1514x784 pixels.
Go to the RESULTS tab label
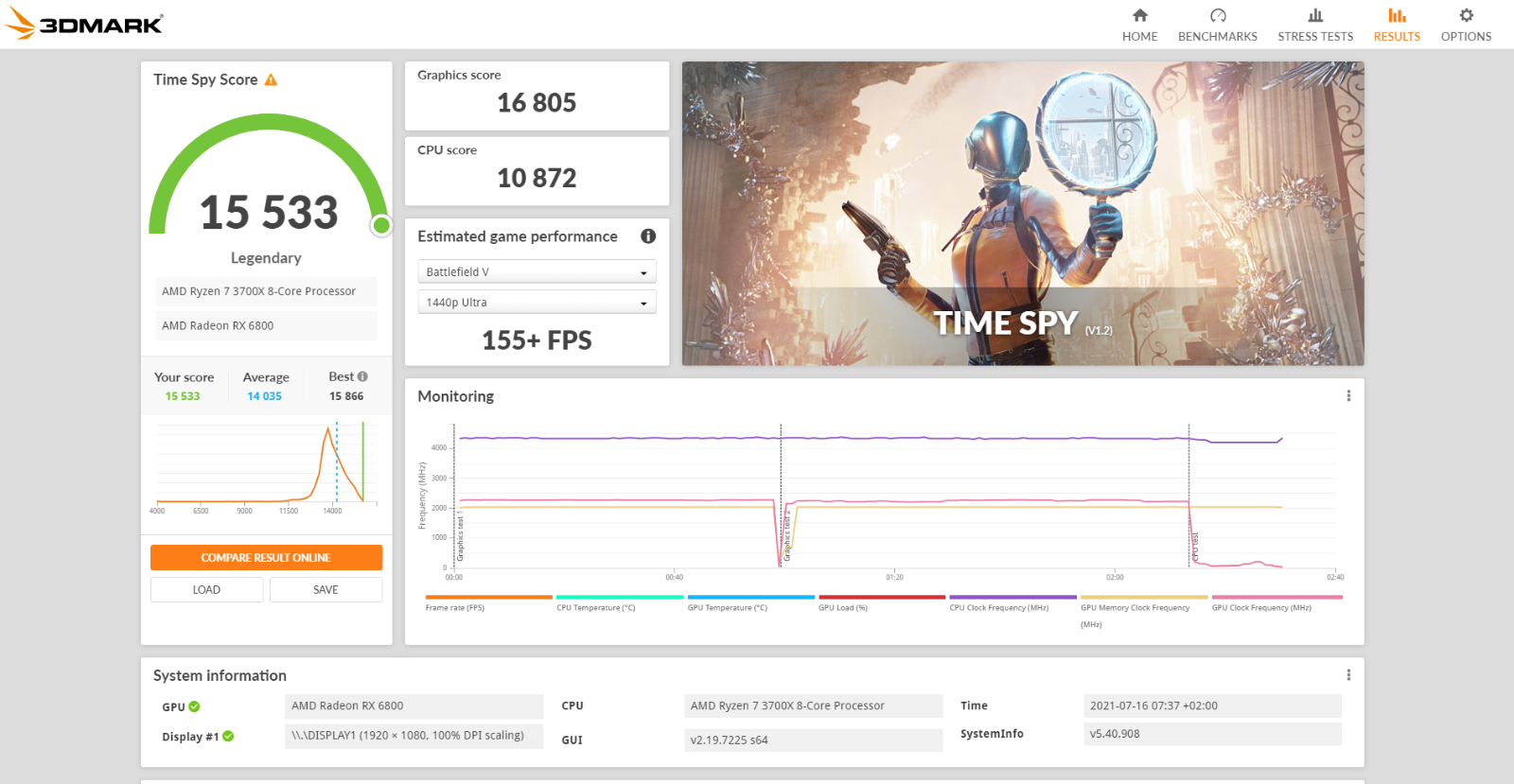1397,37
